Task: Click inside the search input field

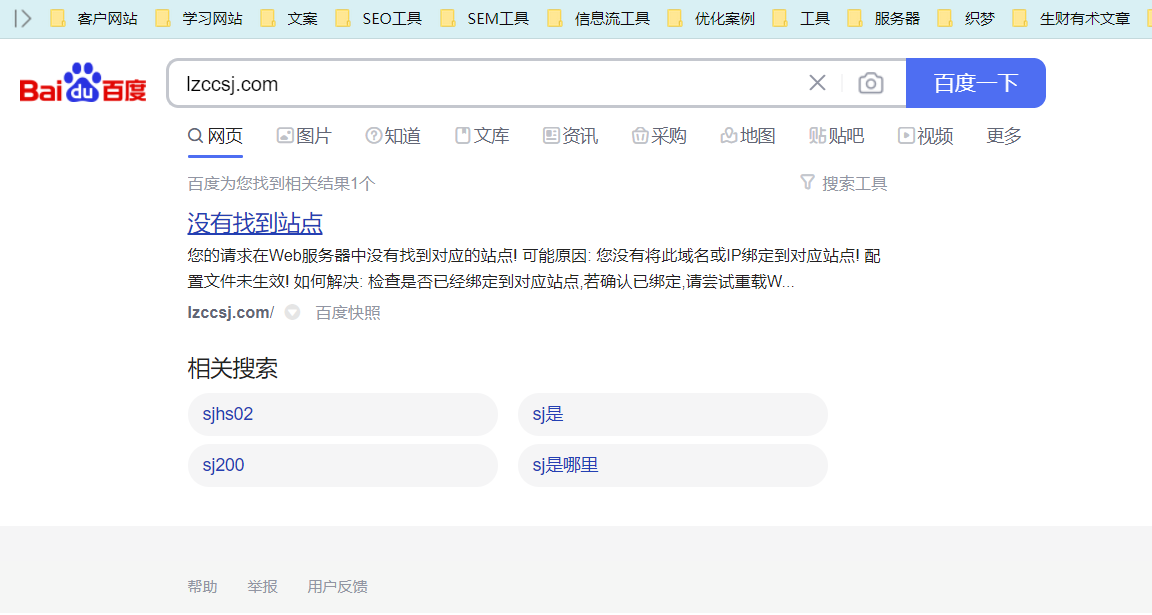Action: tap(450, 83)
